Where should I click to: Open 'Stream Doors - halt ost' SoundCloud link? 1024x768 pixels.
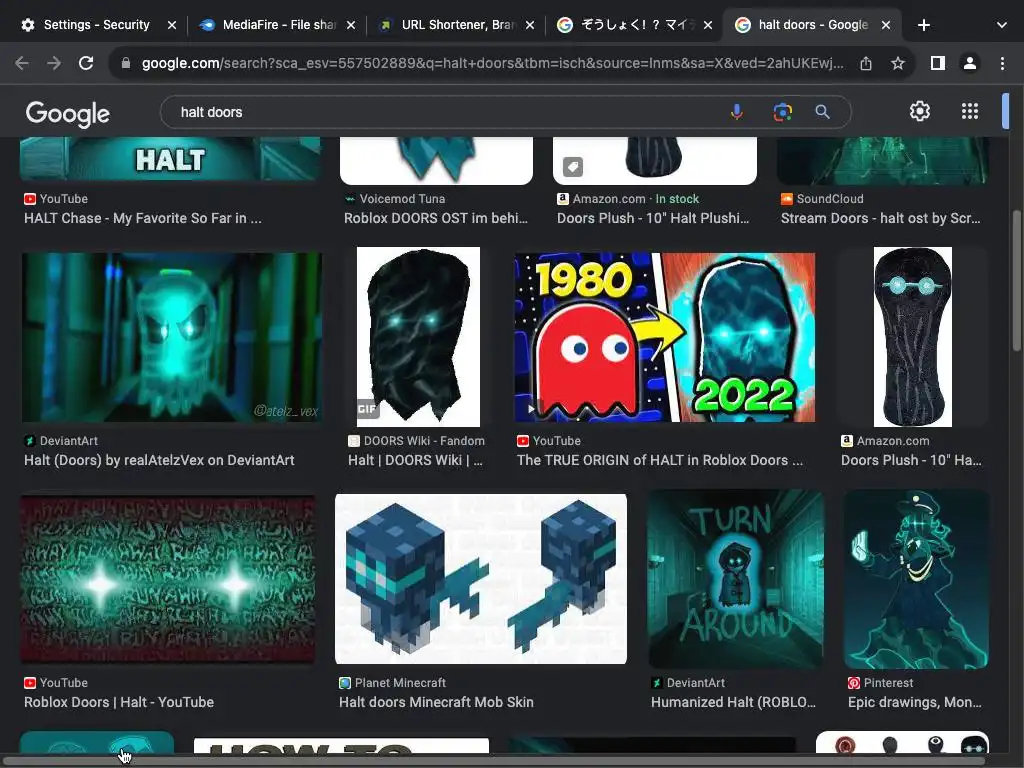(x=880, y=218)
